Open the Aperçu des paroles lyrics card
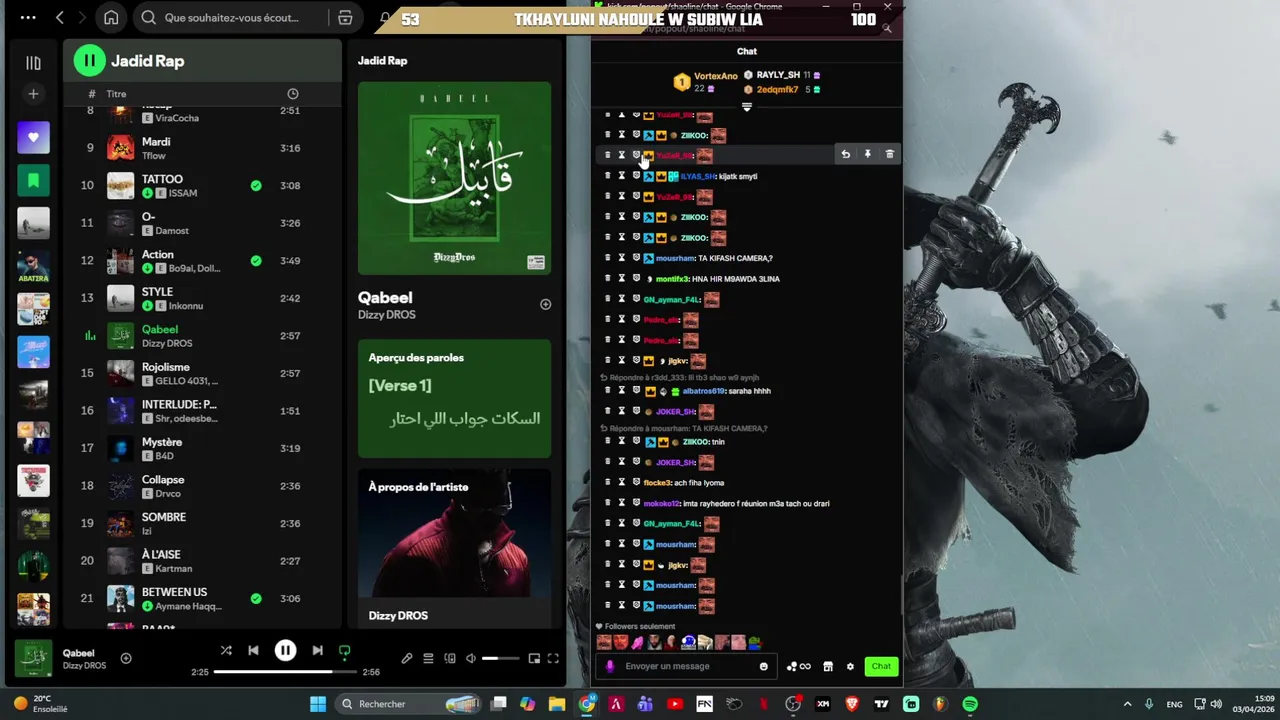Image resolution: width=1280 pixels, height=720 pixels. [454, 398]
